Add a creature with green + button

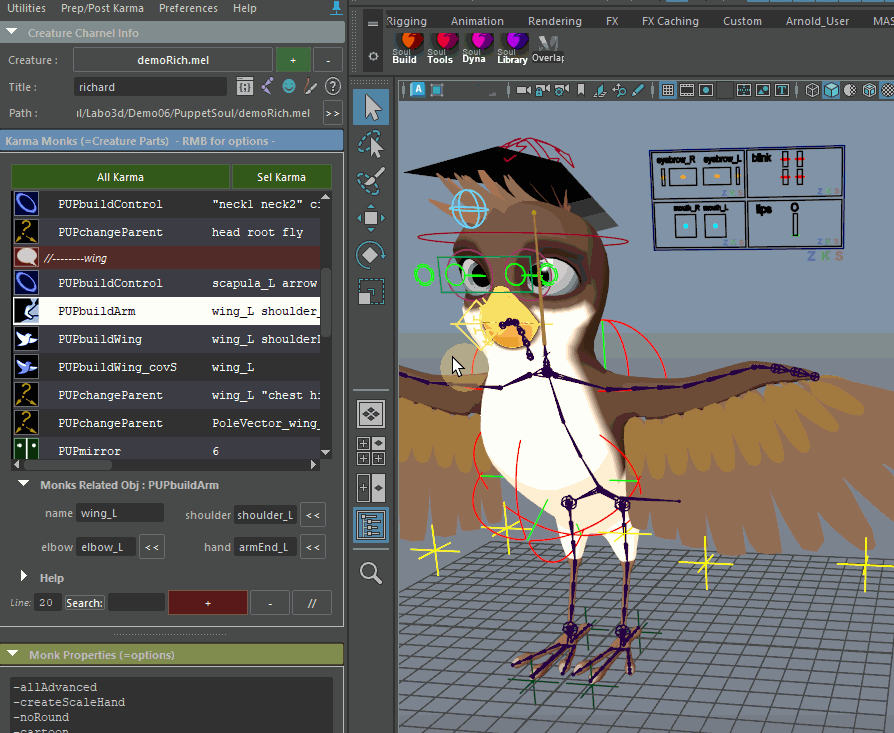[293, 60]
